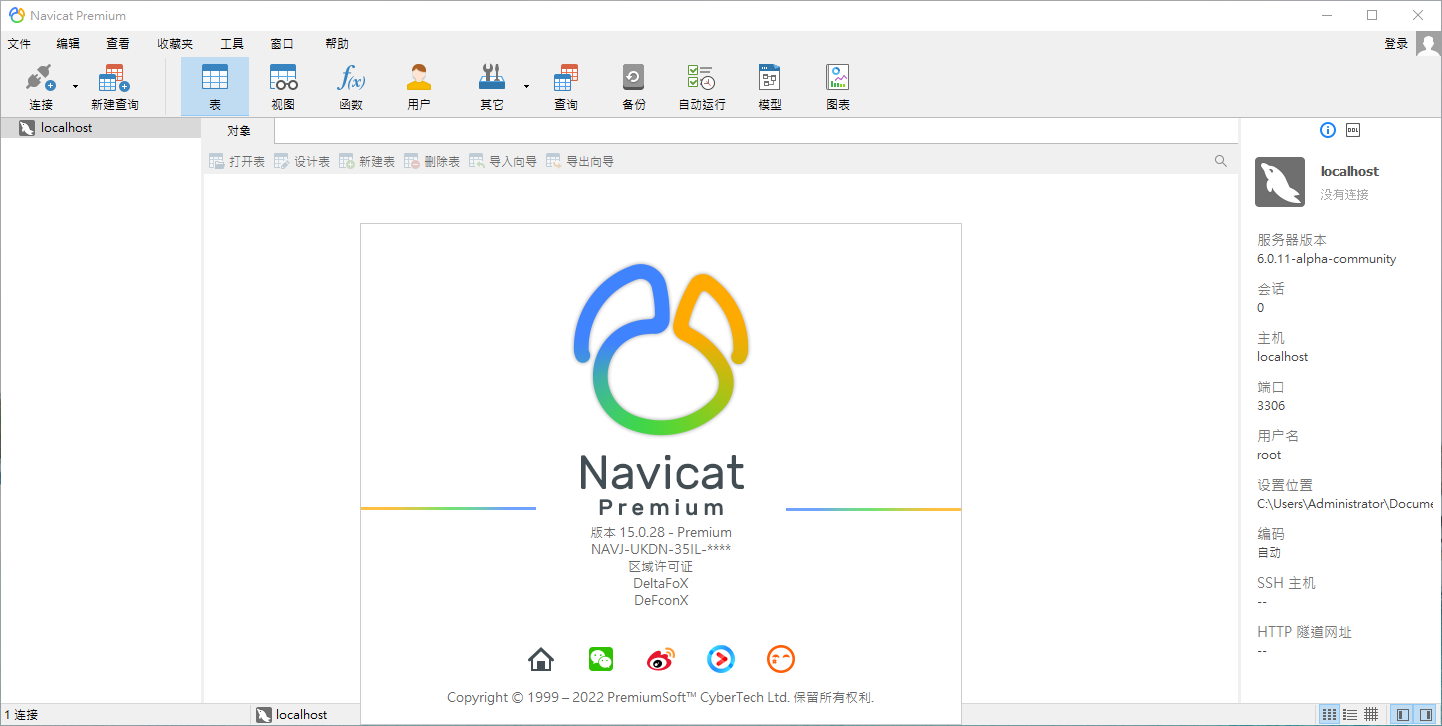This screenshot has height=726, width=1442.
Task: Click the "没有连接" status text
Action: tap(1344, 195)
